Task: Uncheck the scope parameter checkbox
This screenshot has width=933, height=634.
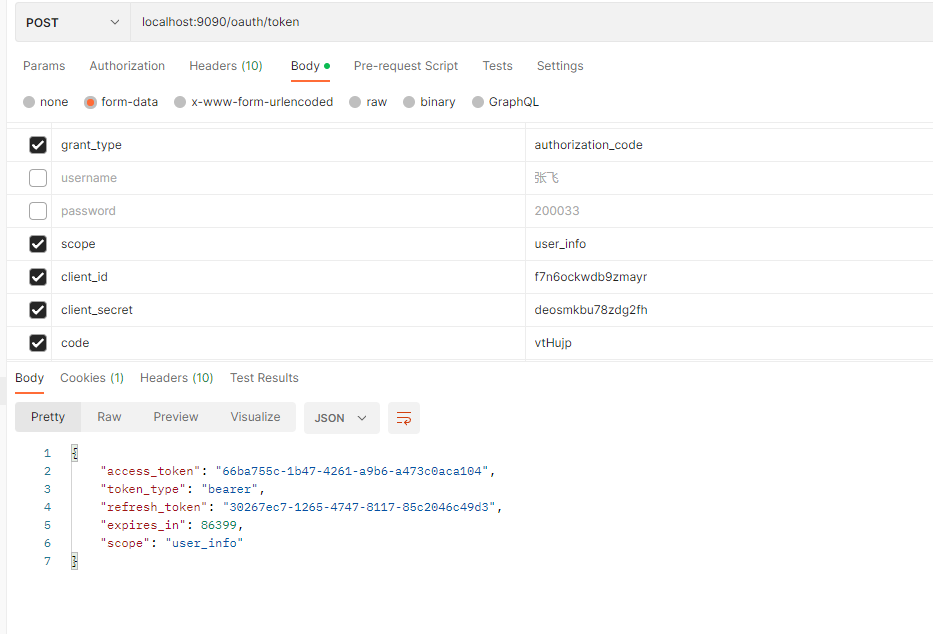Action: (x=38, y=244)
